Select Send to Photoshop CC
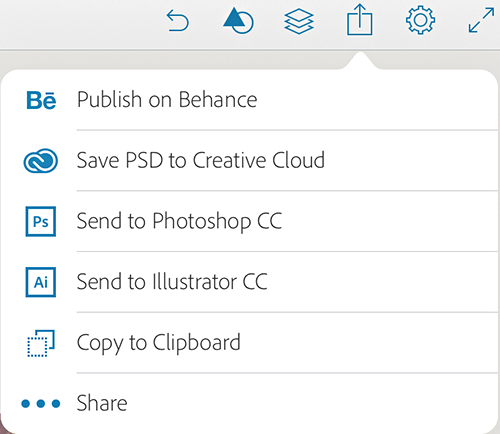 [249, 221]
